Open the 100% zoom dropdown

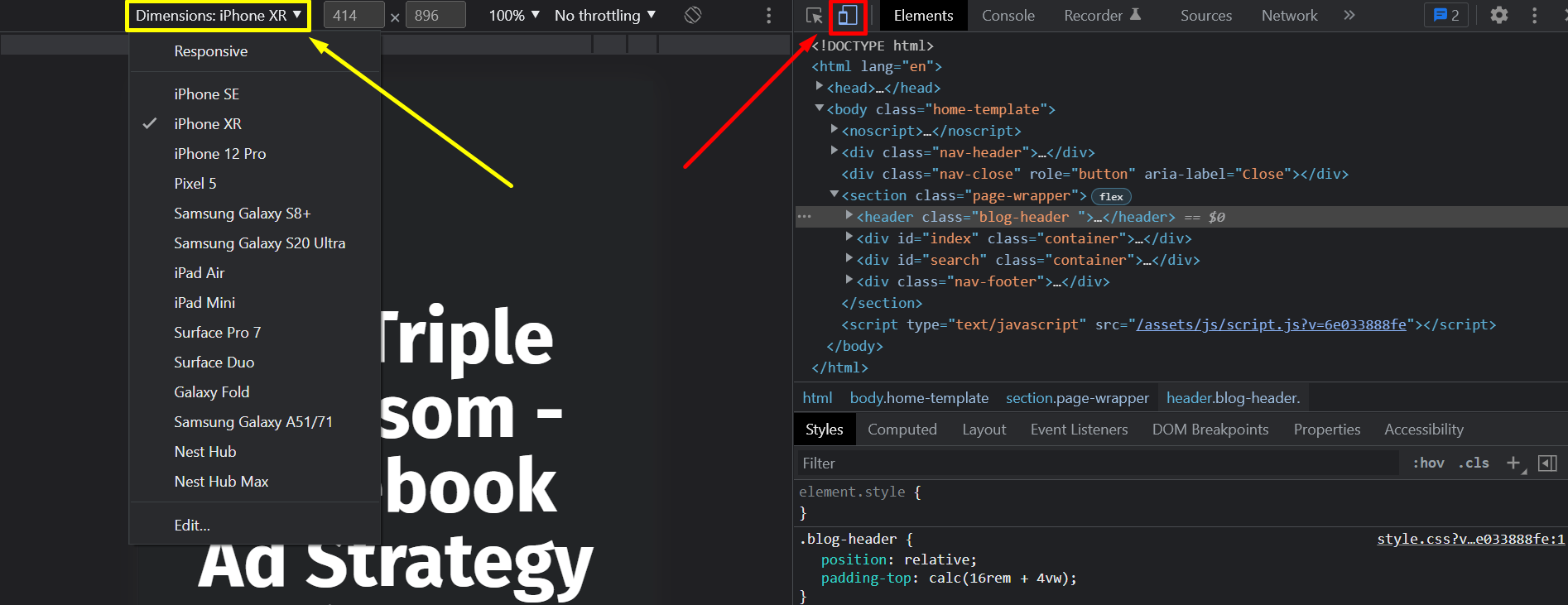(x=514, y=15)
